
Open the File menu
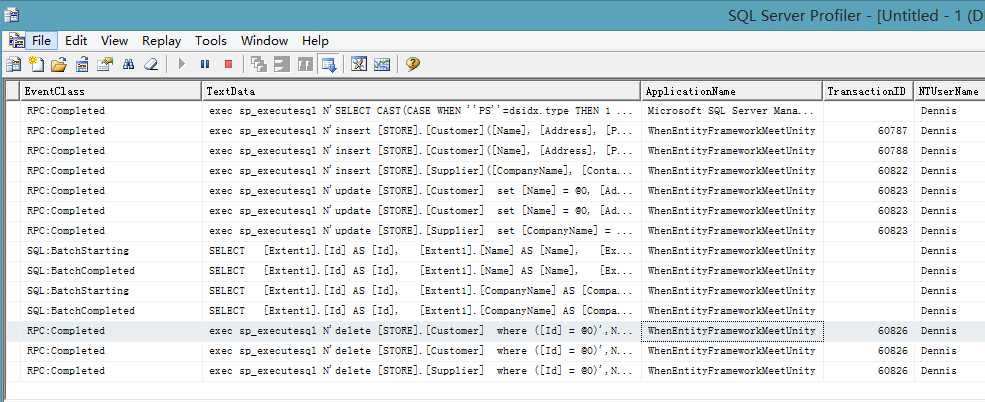[41, 41]
